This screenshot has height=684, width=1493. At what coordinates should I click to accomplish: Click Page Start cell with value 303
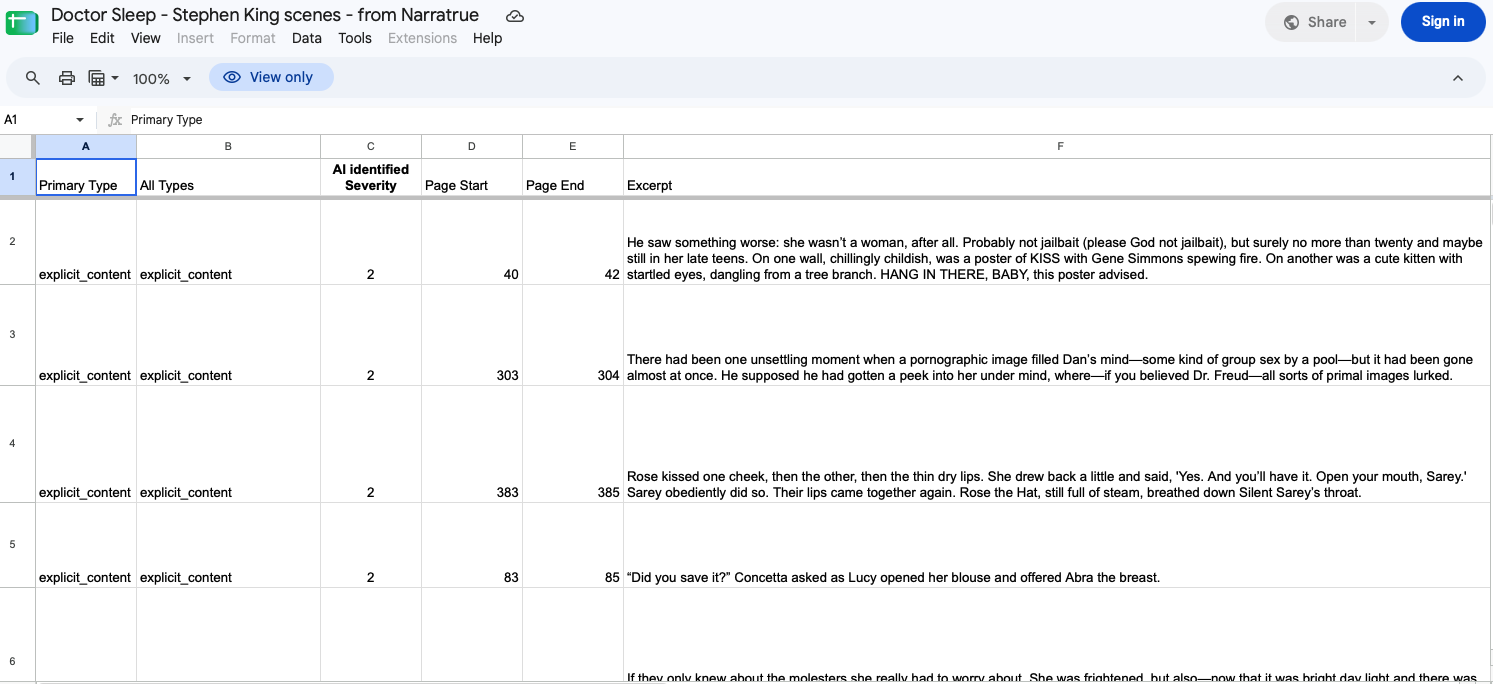pyautogui.click(x=472, y=335)
